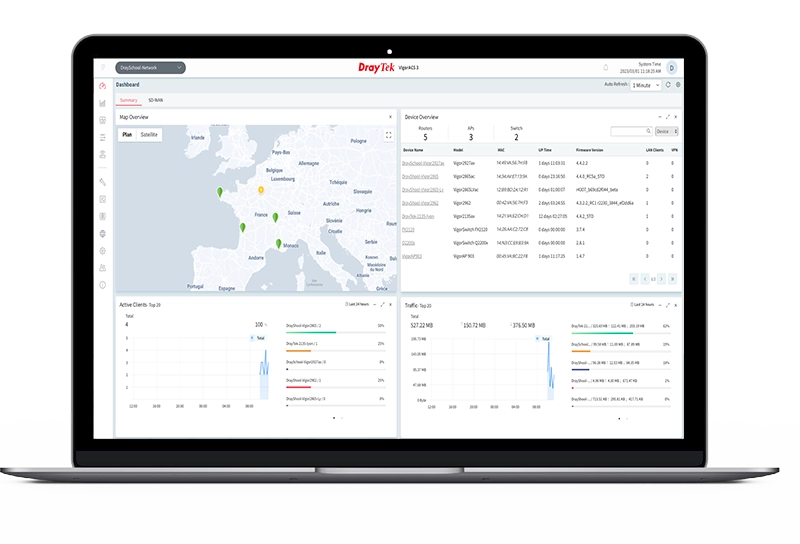This screenshot has height=544, width=800.
Task: Click the dashboard refresh icon
Action: click(x=668, y=85)
